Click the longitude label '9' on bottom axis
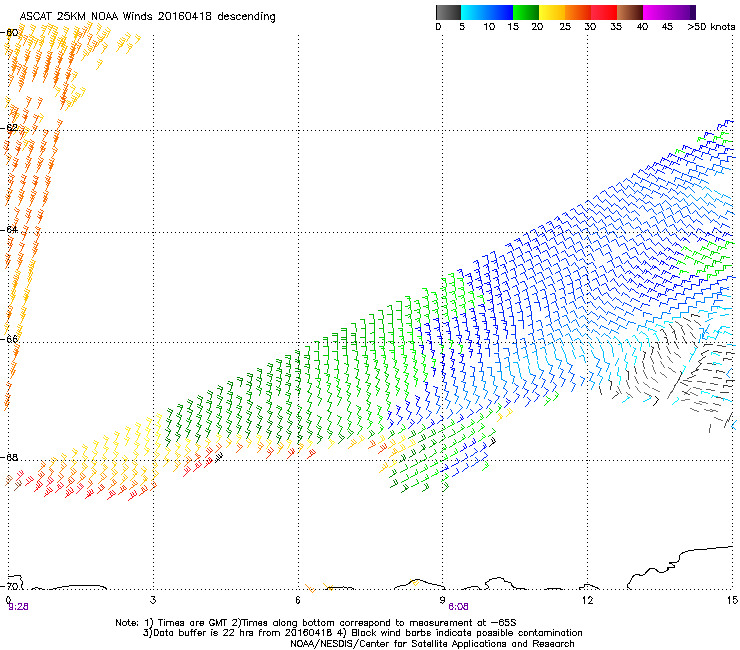The image size is (740, 650). point(442,600)
